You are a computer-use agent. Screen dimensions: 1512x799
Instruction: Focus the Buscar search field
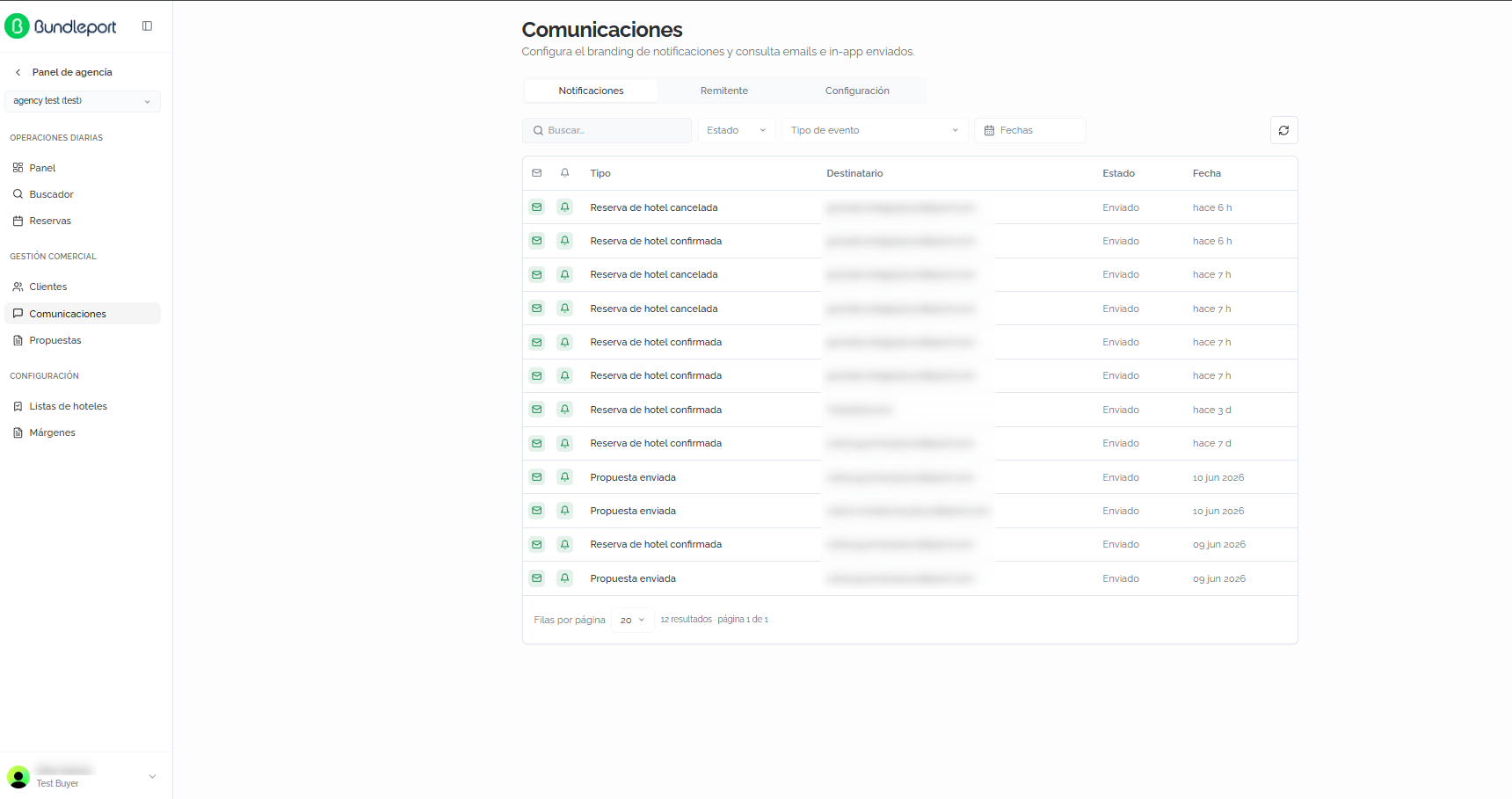pos(607,130)
